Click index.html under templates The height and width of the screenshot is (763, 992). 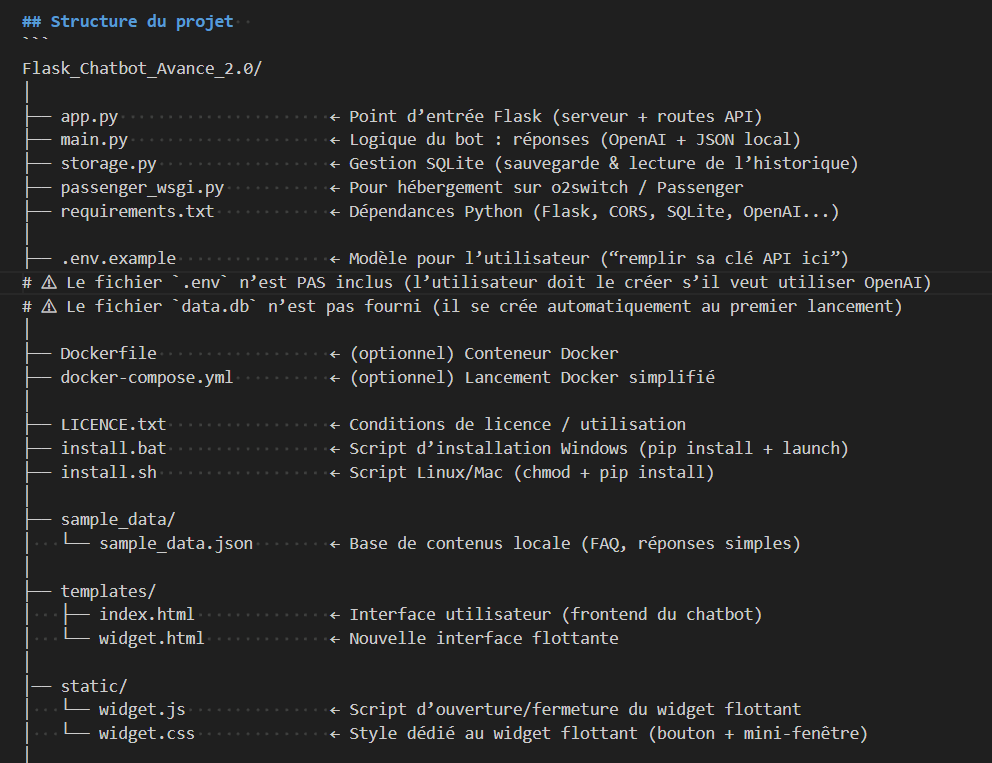[x=146, y=614]
